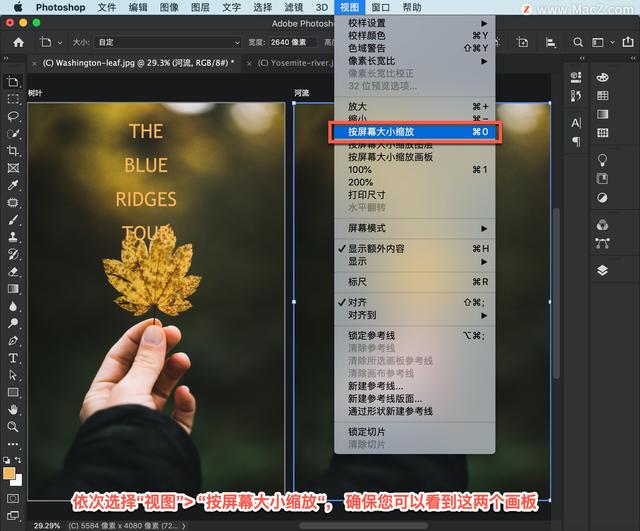The image size is (640, 531).
Task: Select the Quick Selection tool
Action: [13, 133]
